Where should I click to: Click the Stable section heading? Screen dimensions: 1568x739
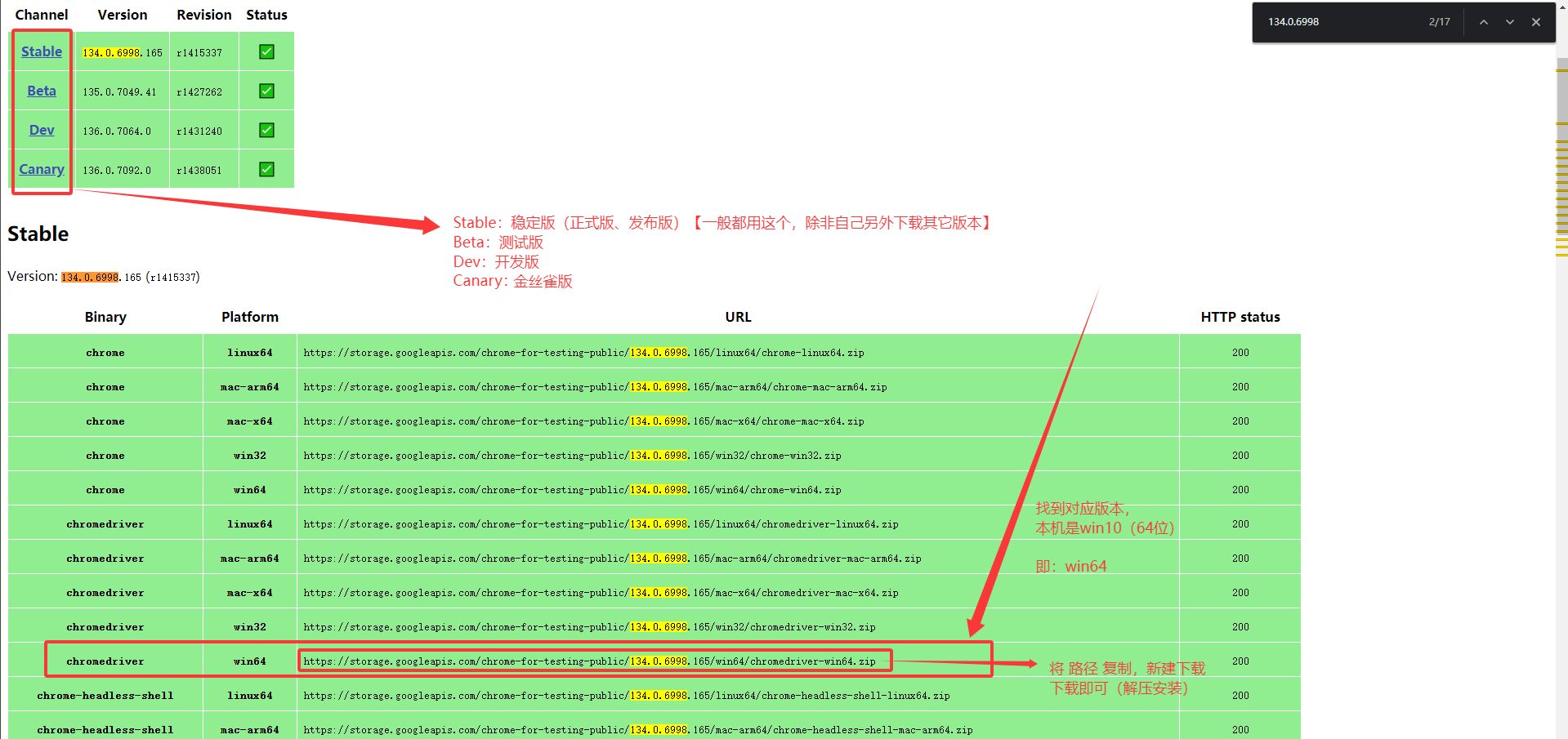click(38, 234)
